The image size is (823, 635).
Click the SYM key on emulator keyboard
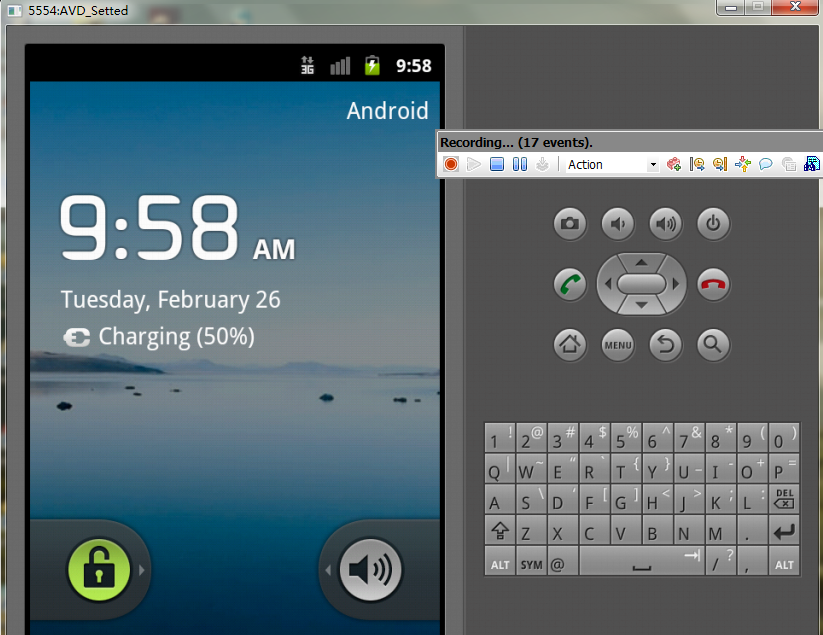click(531, 561)
